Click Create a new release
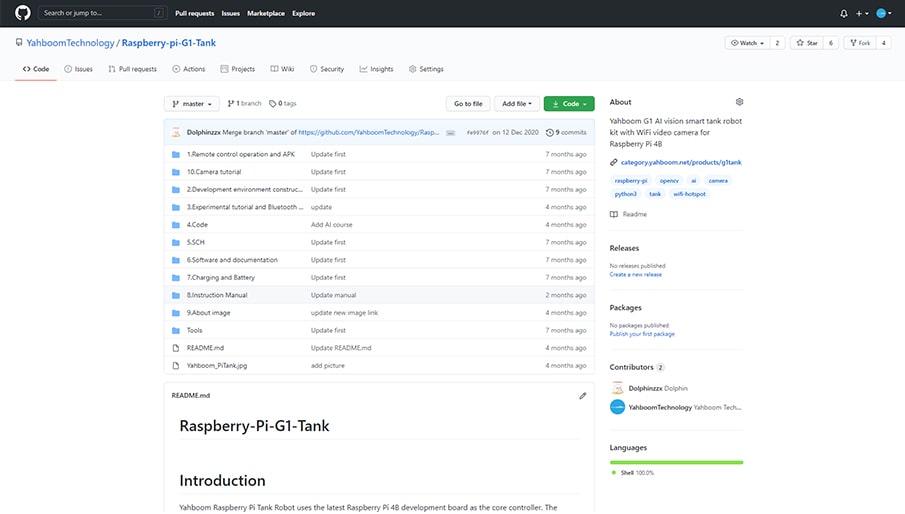This screenshot has width=905, height=514. click(635, 275)
